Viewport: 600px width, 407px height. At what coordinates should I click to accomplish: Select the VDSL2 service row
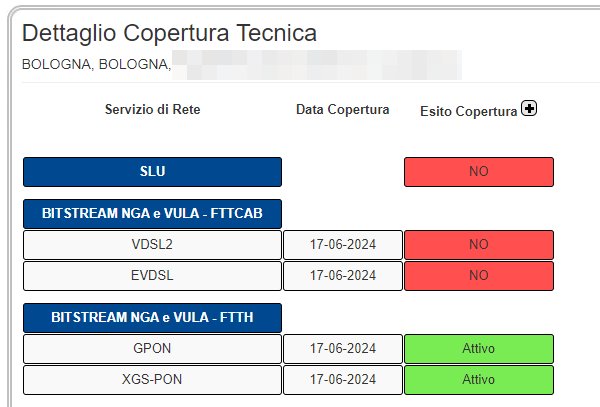[x=152, y=245]
